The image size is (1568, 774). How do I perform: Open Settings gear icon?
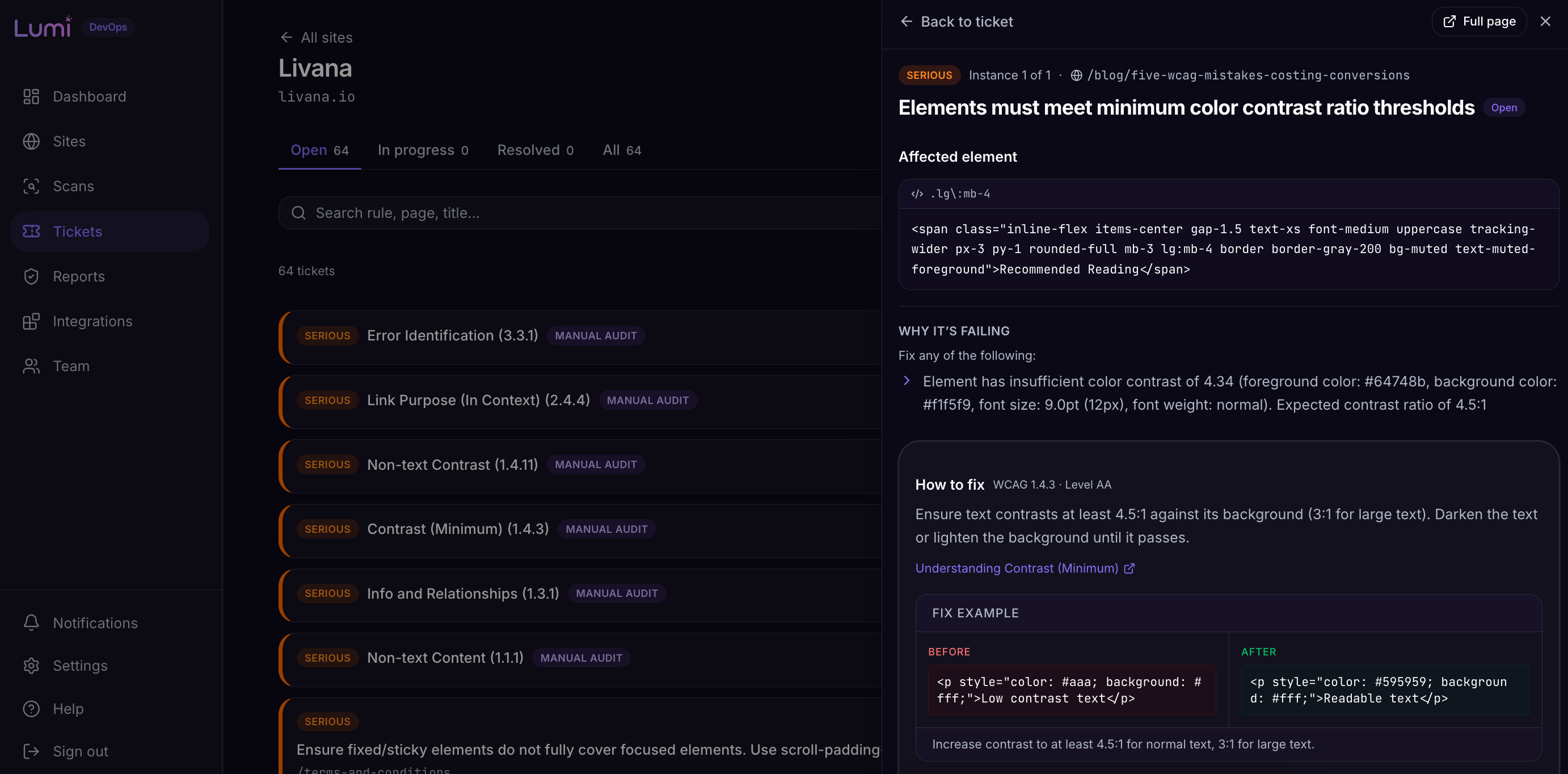click(31, 666)
